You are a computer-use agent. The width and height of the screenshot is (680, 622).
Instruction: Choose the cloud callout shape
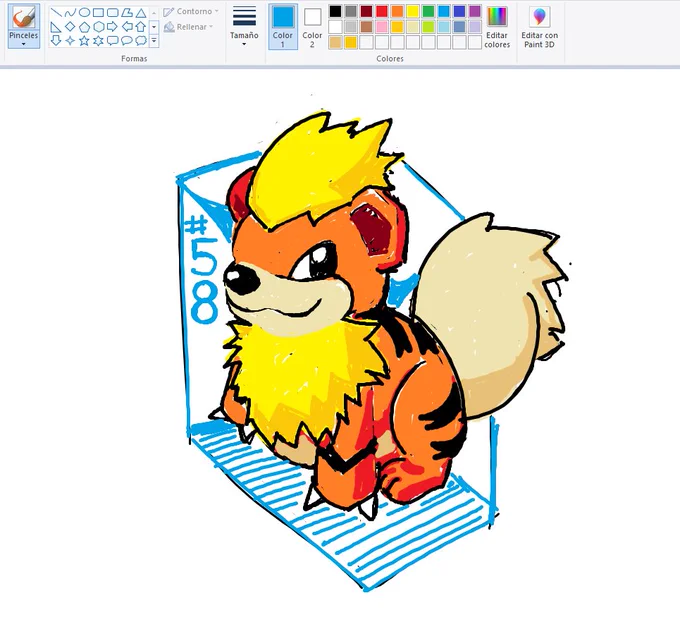click(141, 41)
